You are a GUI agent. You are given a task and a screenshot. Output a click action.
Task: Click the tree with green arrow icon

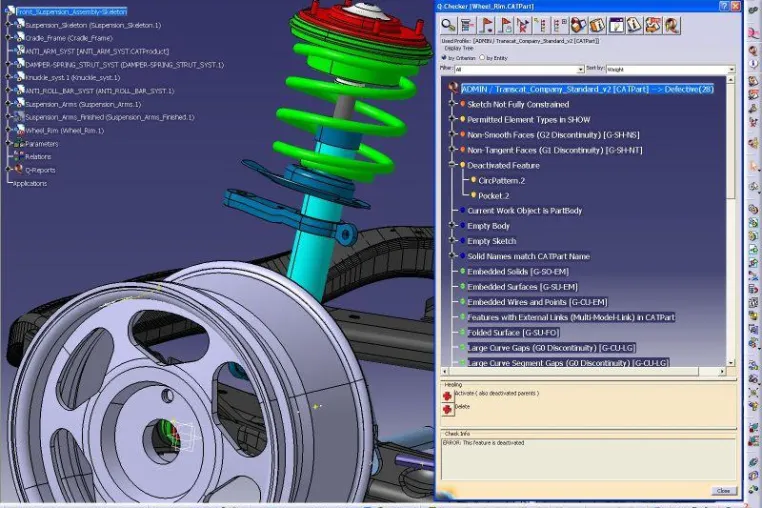tap(541, 25)
